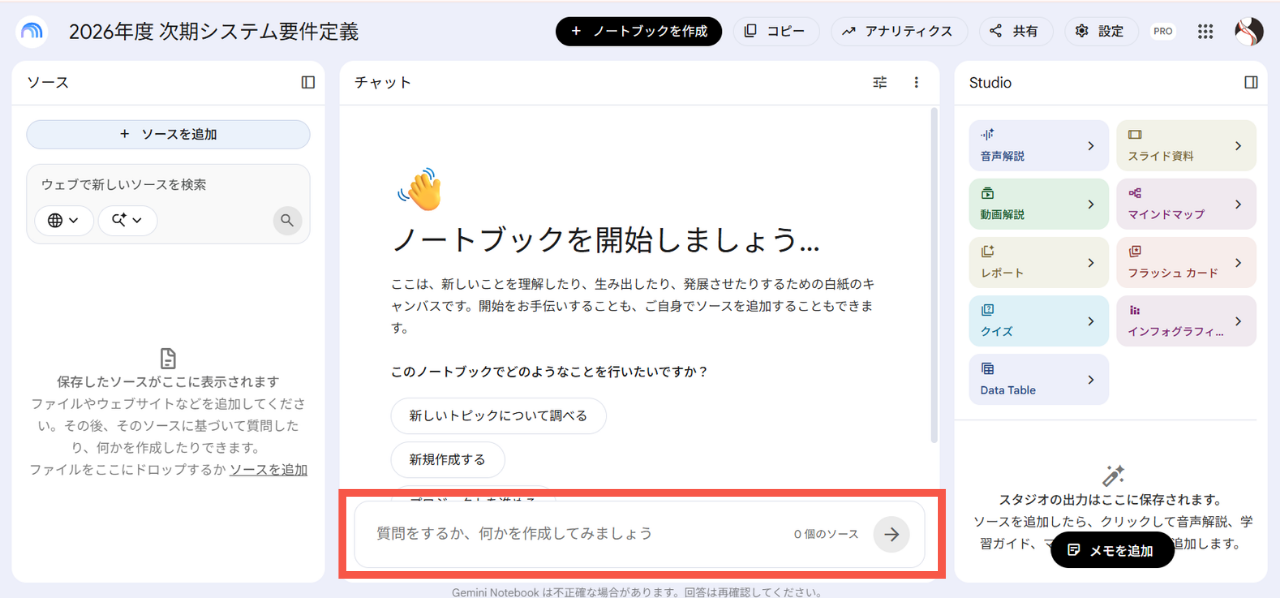This screenshot has height=598, width=1280.
Task: Click the magic wand icon in Studio
Action: coord(1113,475)
